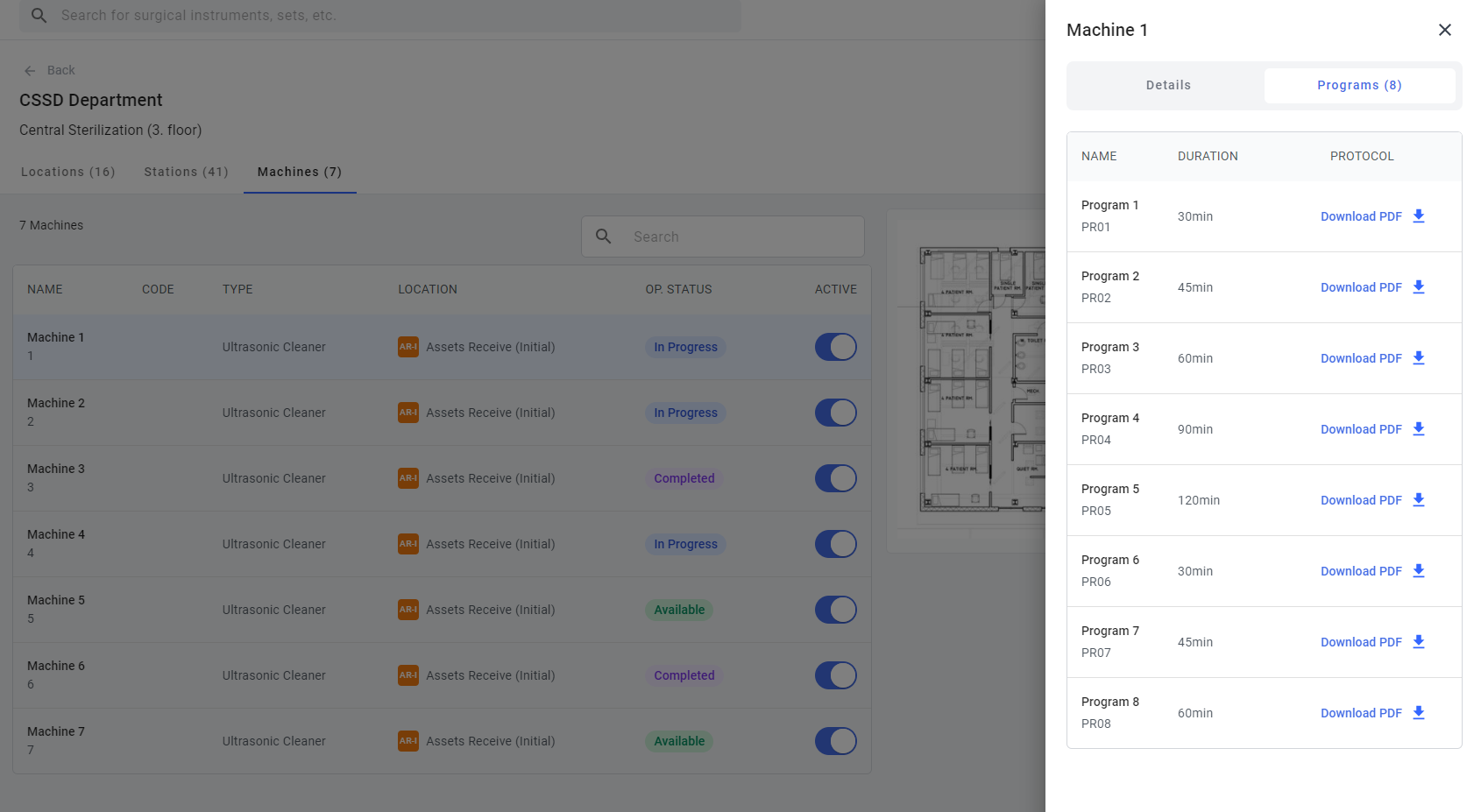Click In Progress status of Machine 1

[x=685, y=347]
